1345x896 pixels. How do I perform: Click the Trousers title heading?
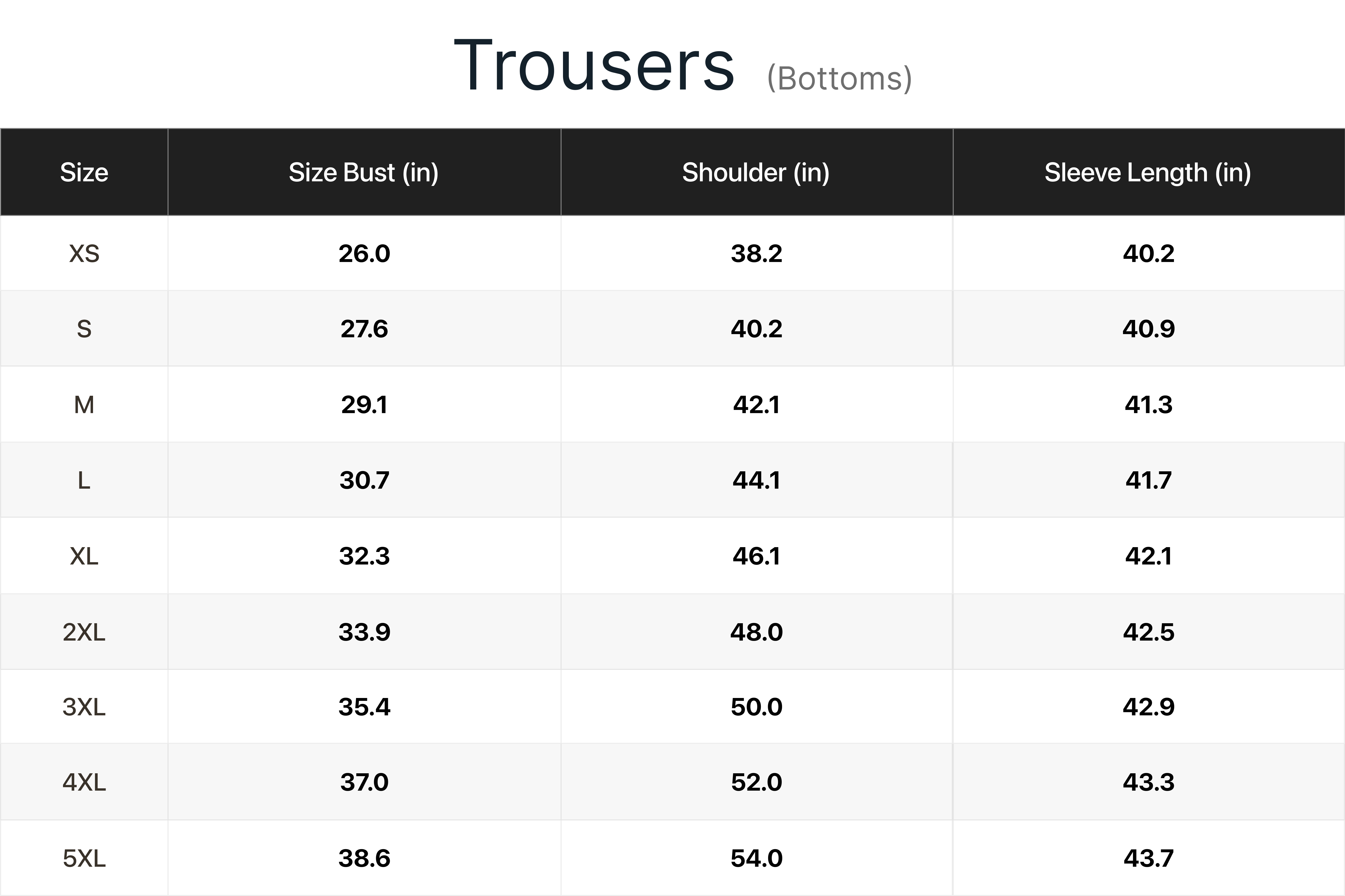pos(594,66)
